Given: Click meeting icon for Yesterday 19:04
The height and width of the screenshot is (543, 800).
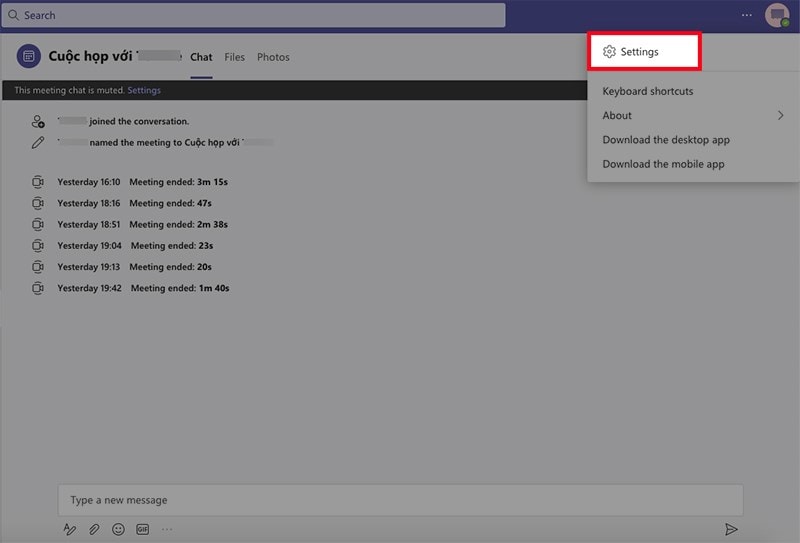Looking at the screenshot, I should 38,245.
